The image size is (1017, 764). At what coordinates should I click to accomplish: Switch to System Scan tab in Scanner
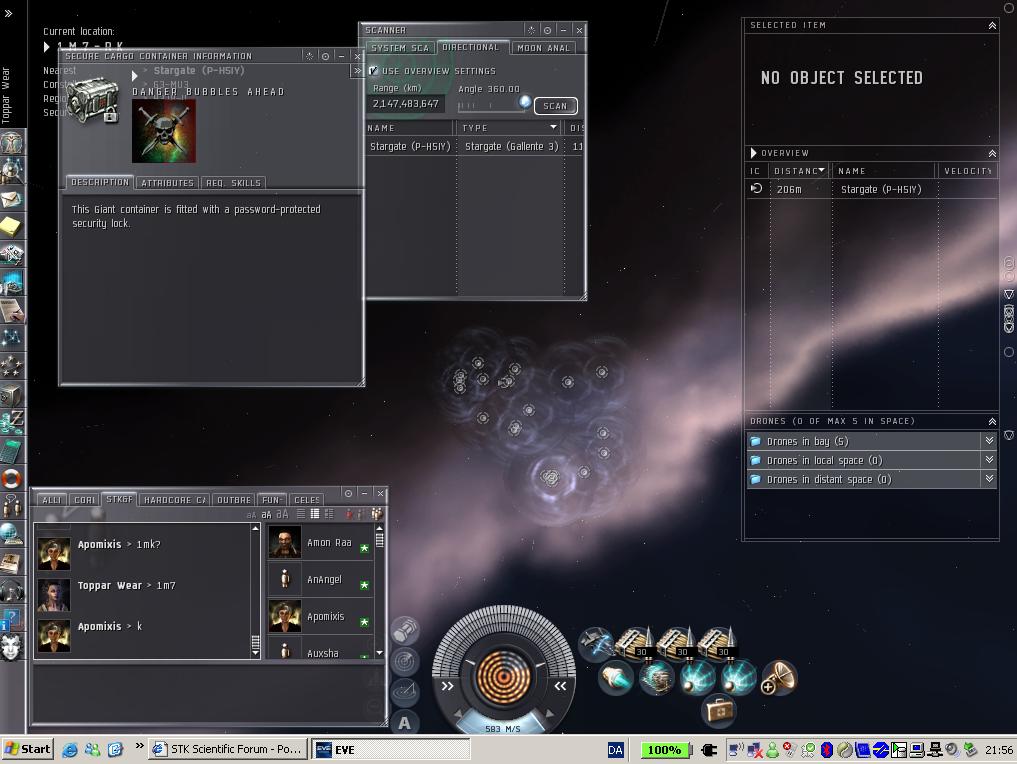tap(400, 48)
